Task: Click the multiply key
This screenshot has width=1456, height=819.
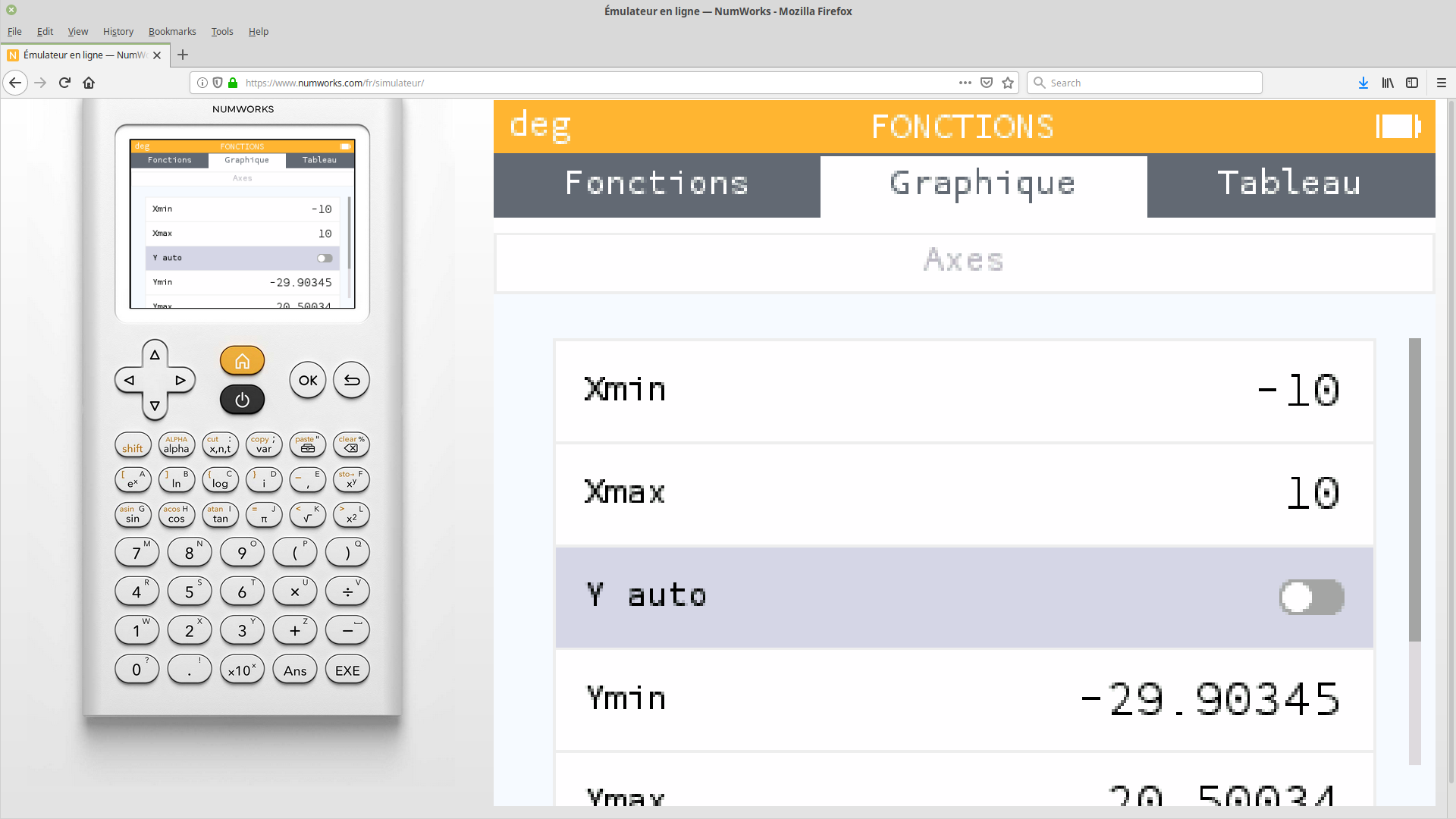Action: pos(295,591)
